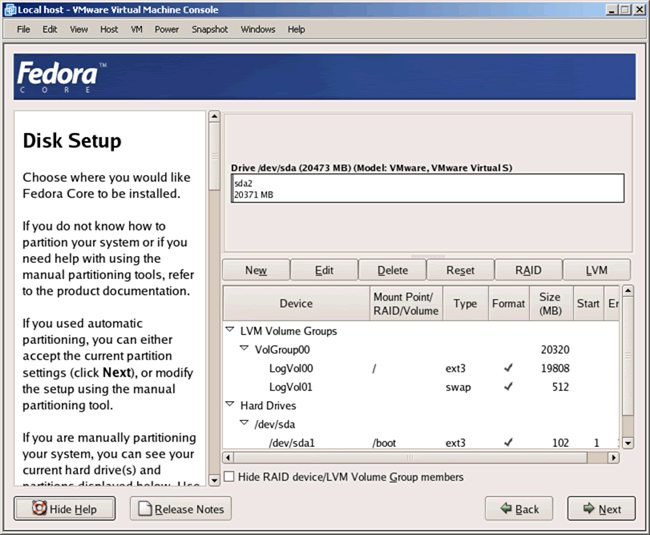
Task: Sort by the Device column header
Action: (x=295, y=303)
